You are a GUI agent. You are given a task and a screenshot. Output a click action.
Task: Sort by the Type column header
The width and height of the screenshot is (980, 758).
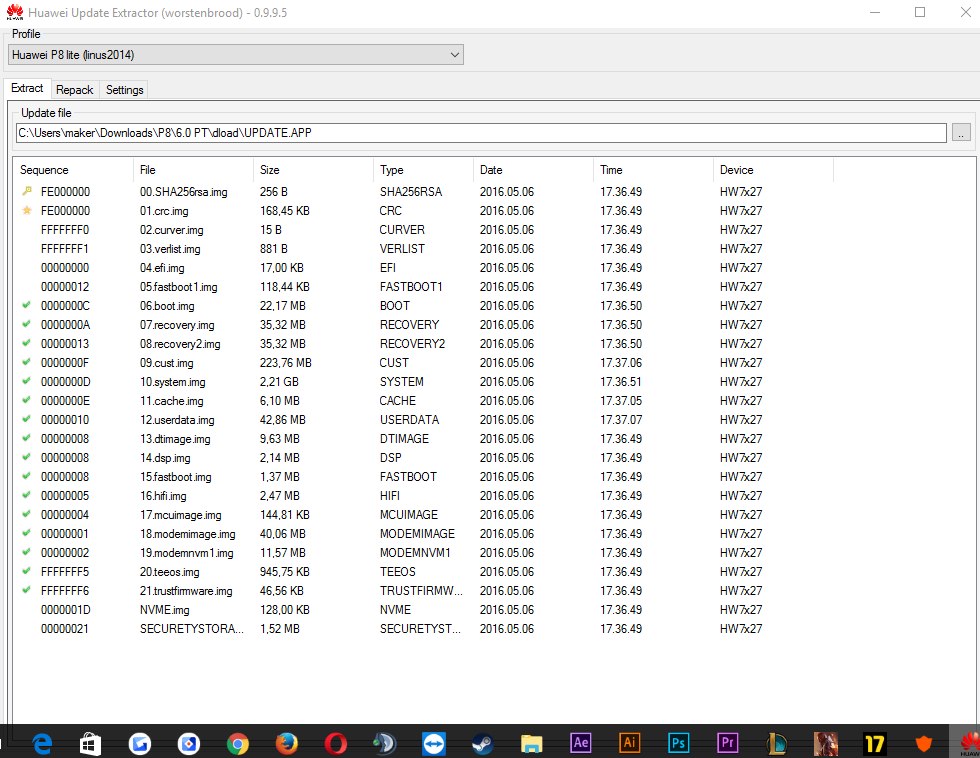(423, 170)
